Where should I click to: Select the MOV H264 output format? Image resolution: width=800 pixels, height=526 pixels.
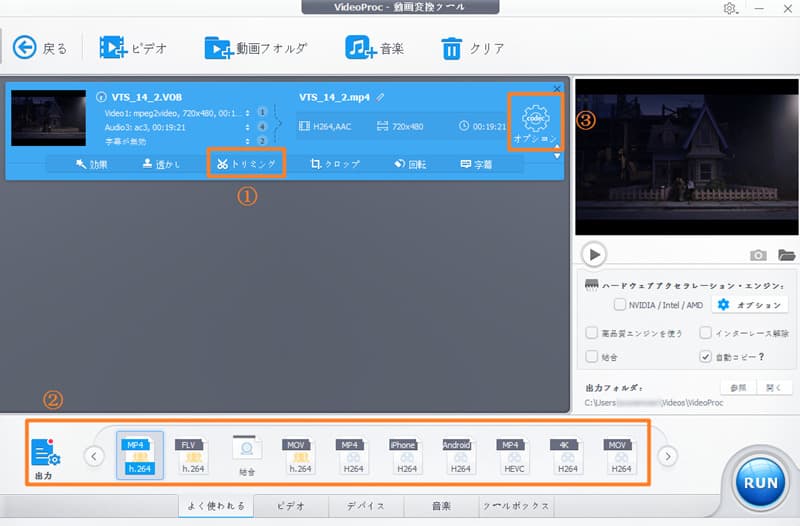(x=621, y=456)
